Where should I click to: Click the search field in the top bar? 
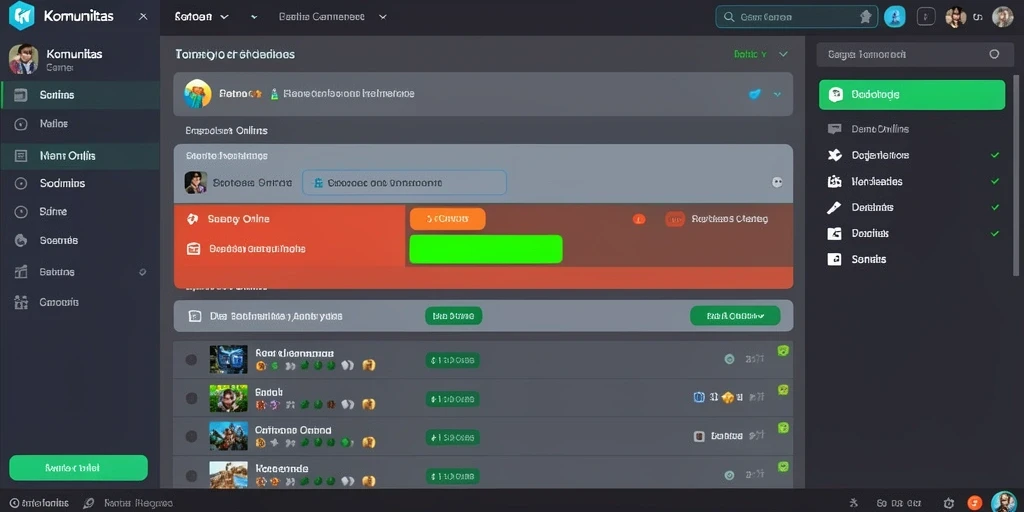(797, 18)
